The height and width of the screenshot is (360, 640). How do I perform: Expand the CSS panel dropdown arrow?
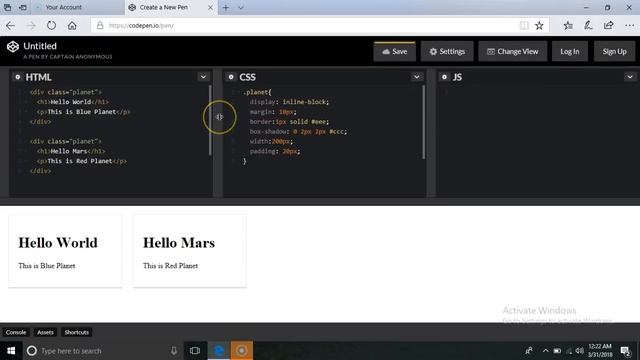coord(417,77)
